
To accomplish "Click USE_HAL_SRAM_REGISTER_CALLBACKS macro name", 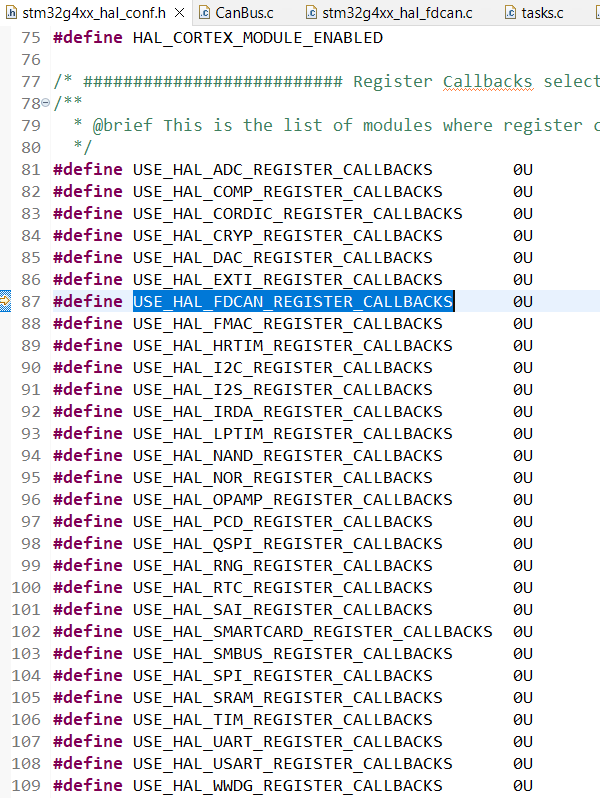I will (x=288, y=698).
